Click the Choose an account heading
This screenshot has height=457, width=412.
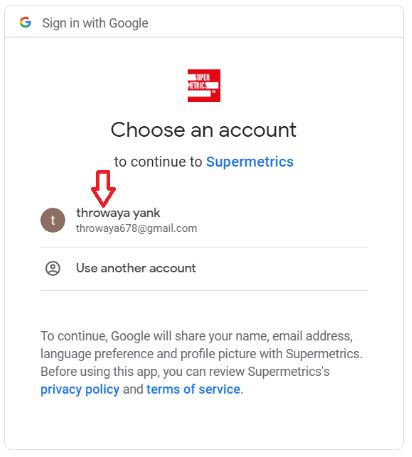point(203,130)
